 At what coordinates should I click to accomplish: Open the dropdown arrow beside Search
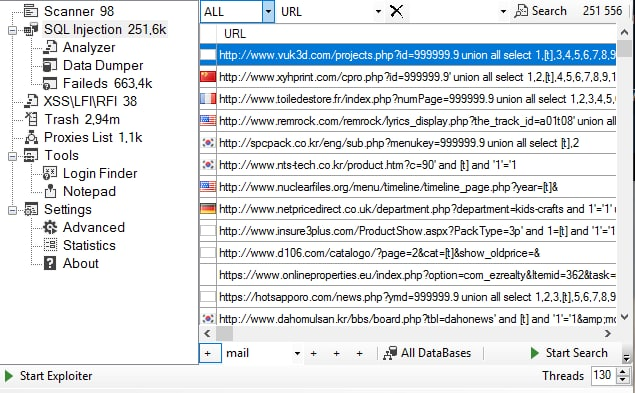(503, 11)
